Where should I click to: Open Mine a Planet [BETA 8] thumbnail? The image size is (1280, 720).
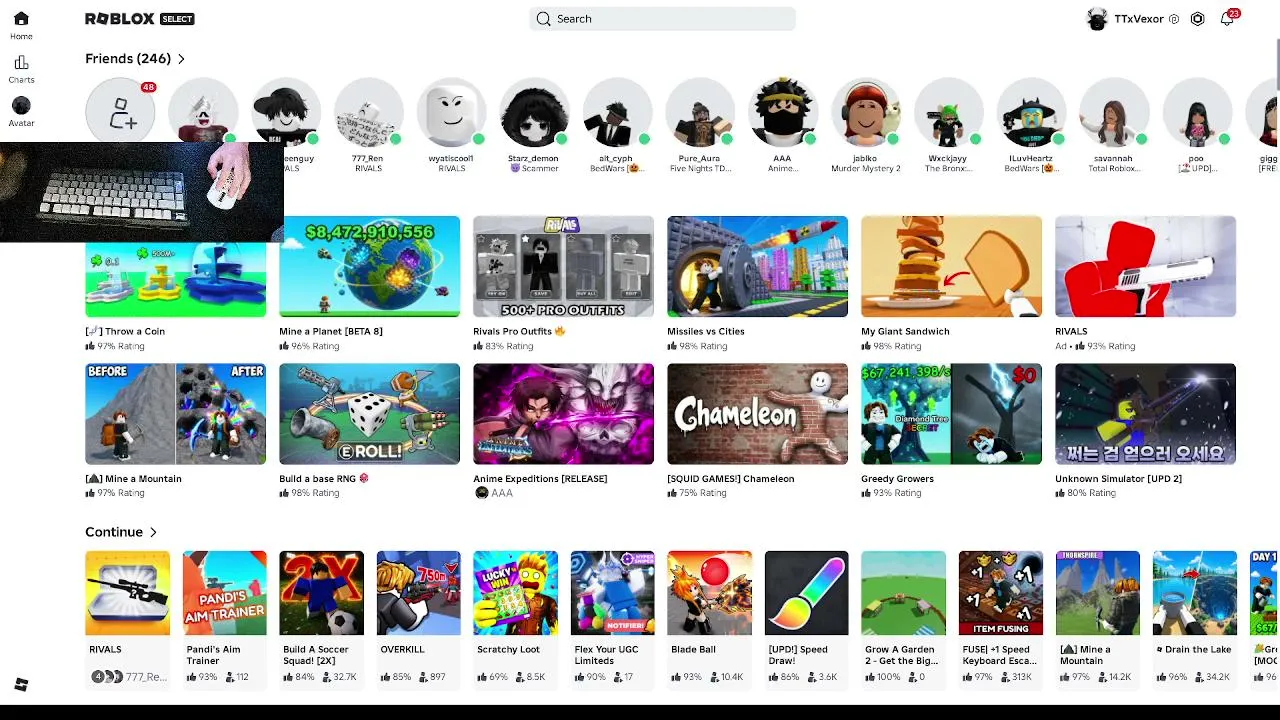pos(369,266)
